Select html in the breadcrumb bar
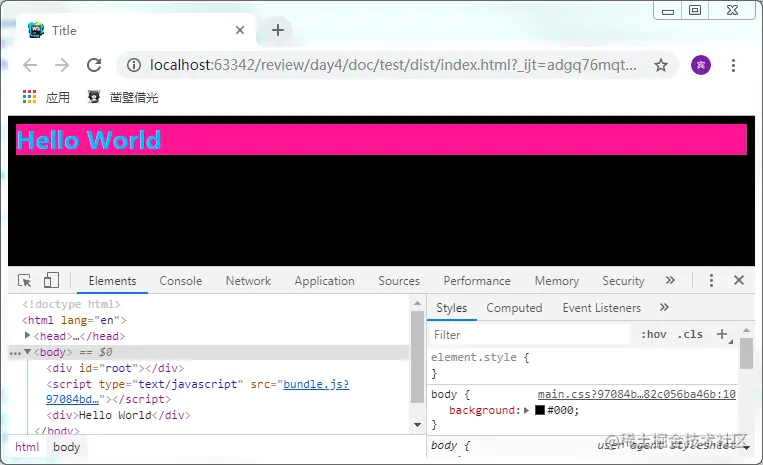This screenshot has height=465, width=763. (27, 447)
